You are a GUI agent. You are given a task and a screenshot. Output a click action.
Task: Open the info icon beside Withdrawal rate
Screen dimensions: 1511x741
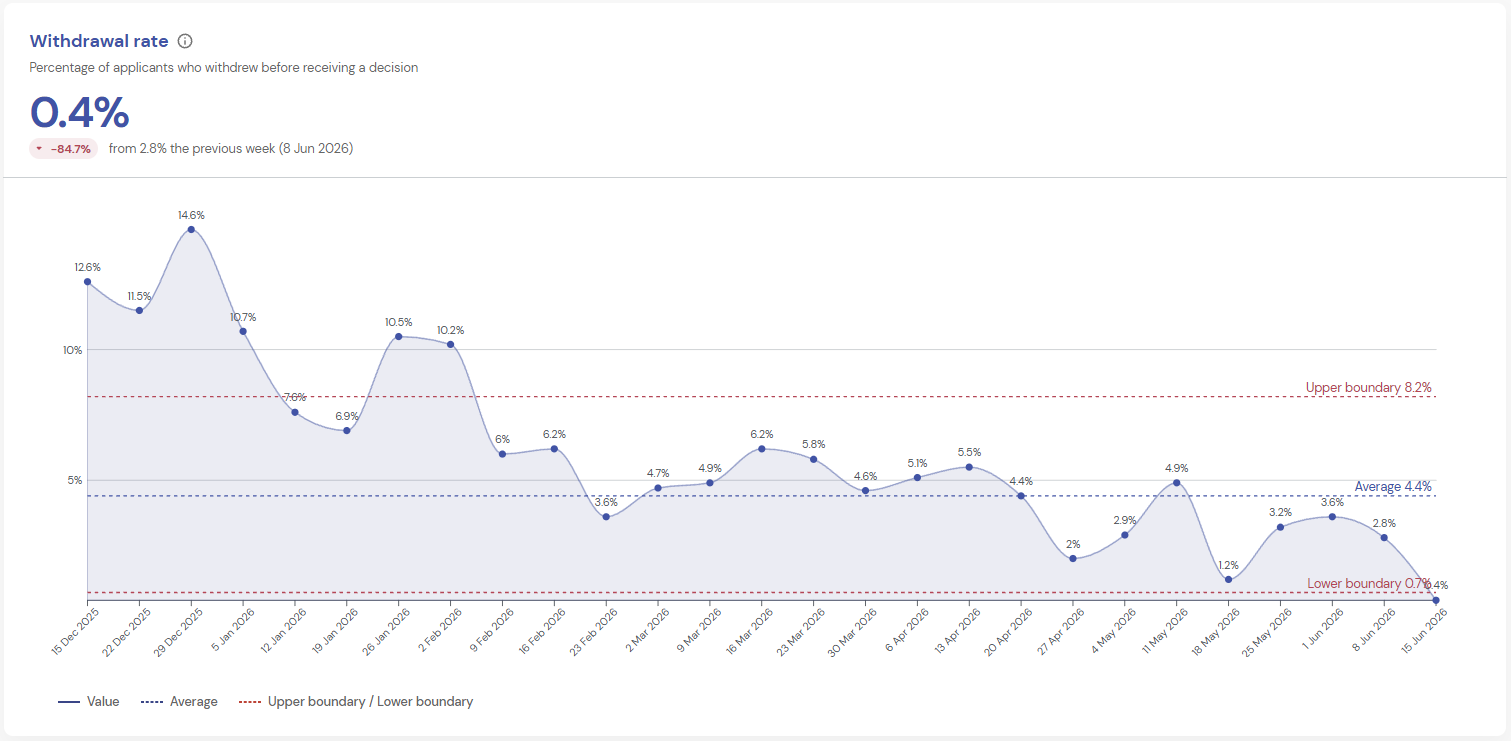185,41
